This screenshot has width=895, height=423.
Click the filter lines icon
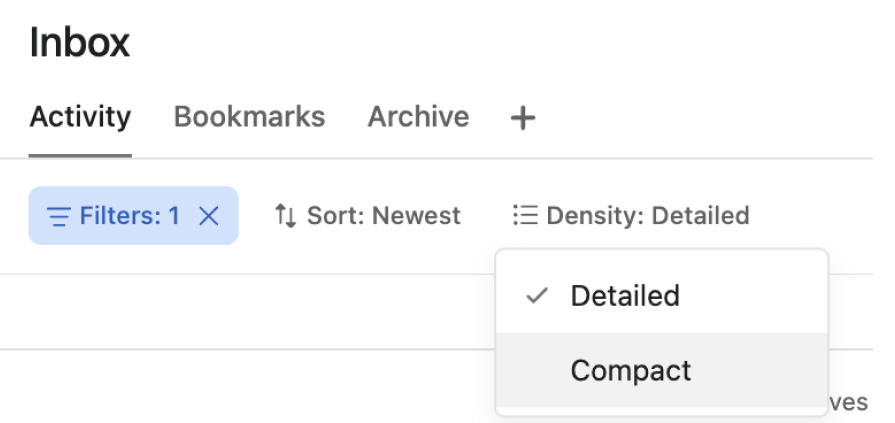60,216
